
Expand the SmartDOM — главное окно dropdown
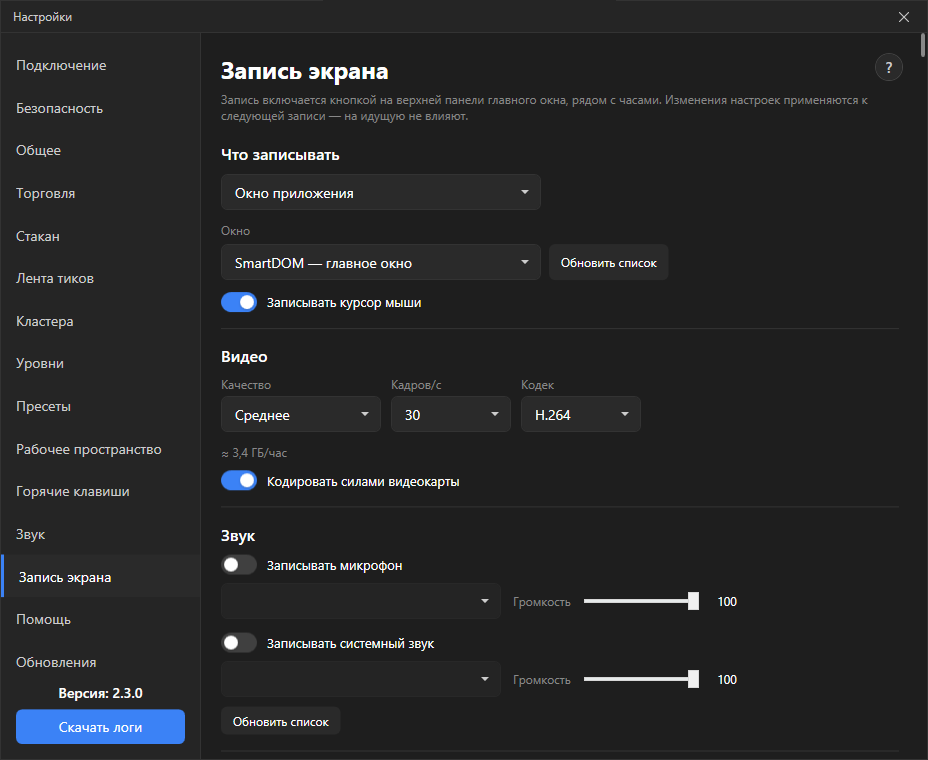point(381,262)
